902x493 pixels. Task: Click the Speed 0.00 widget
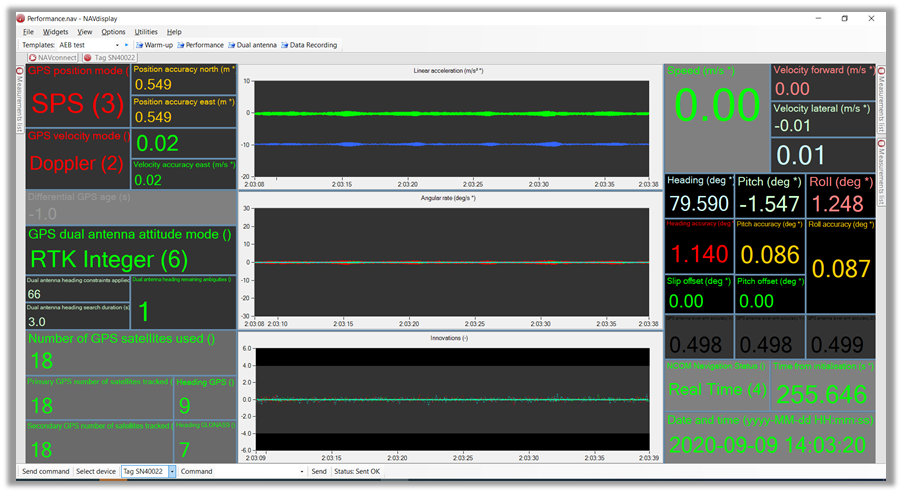[717, 117]
